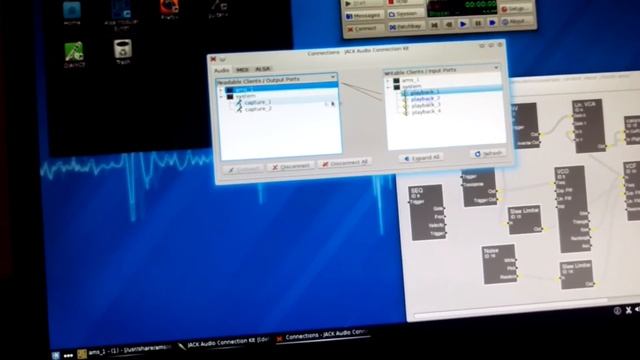This screenshot has height=360, width=640.
Task: Select playback_2 port
Action: click(425, 99)
